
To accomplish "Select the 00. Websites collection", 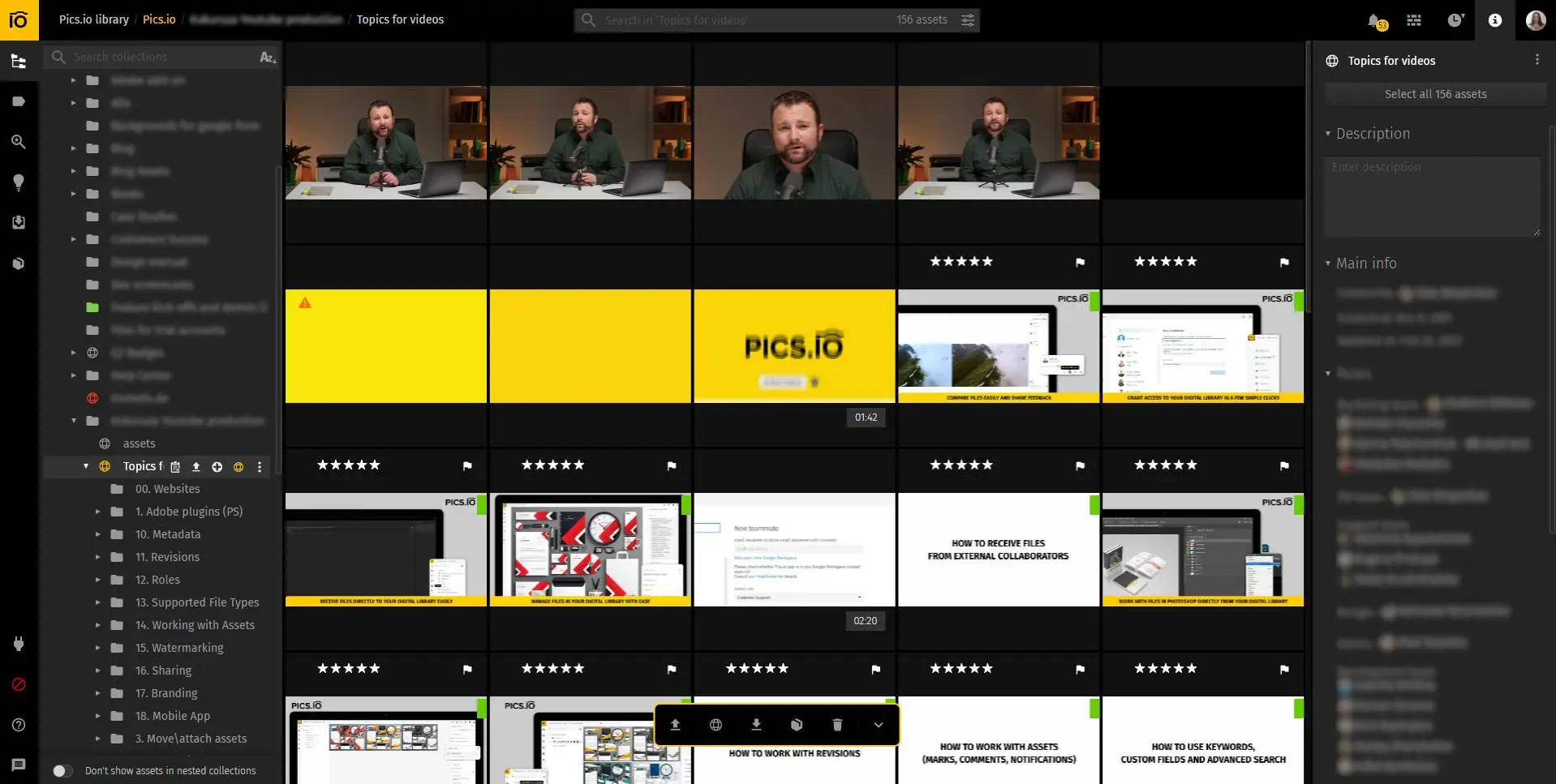I will [x=168, y=489].
